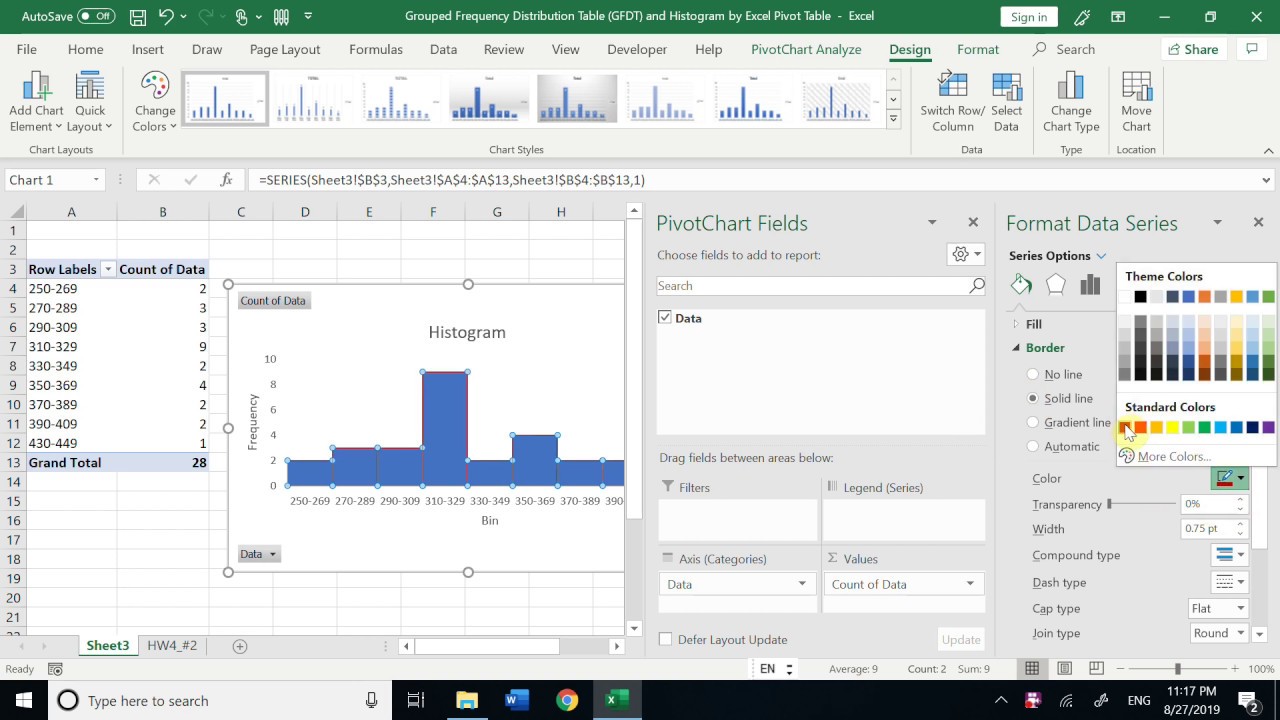Click the Save icon in the title bar
This screenshot has width=1280, height=720.
(x=138, y=17)
